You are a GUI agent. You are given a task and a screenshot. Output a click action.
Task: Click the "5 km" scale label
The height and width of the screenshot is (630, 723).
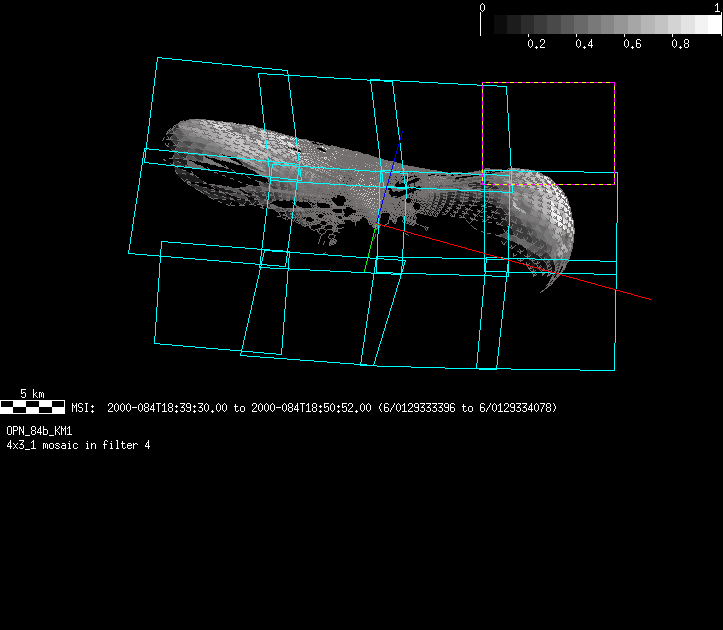[32, 394]
